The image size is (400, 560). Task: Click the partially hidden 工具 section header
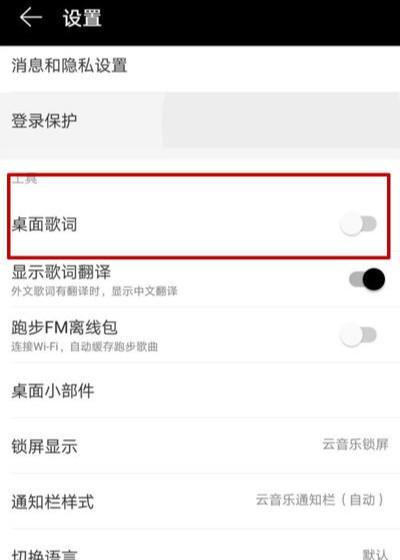pyautogui.click(x=24, y=179)
